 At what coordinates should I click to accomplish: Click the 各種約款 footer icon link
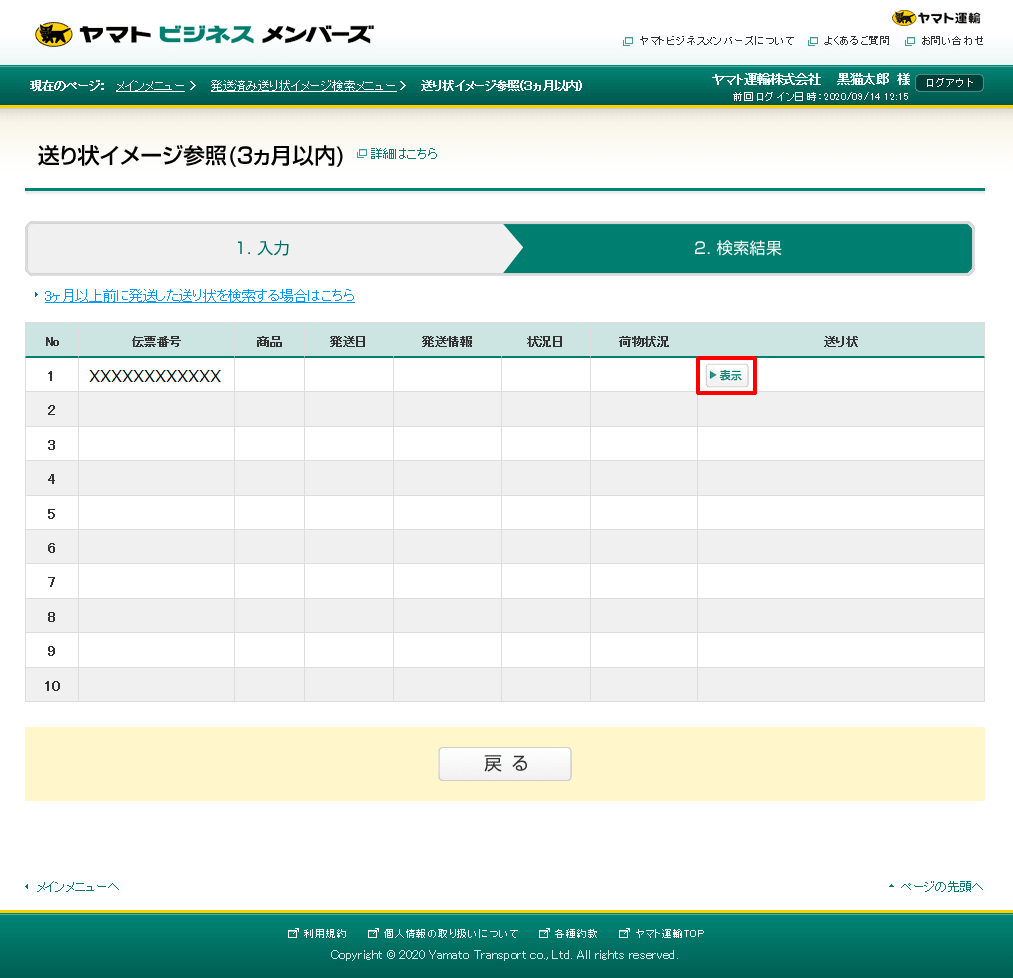point(567,932)
